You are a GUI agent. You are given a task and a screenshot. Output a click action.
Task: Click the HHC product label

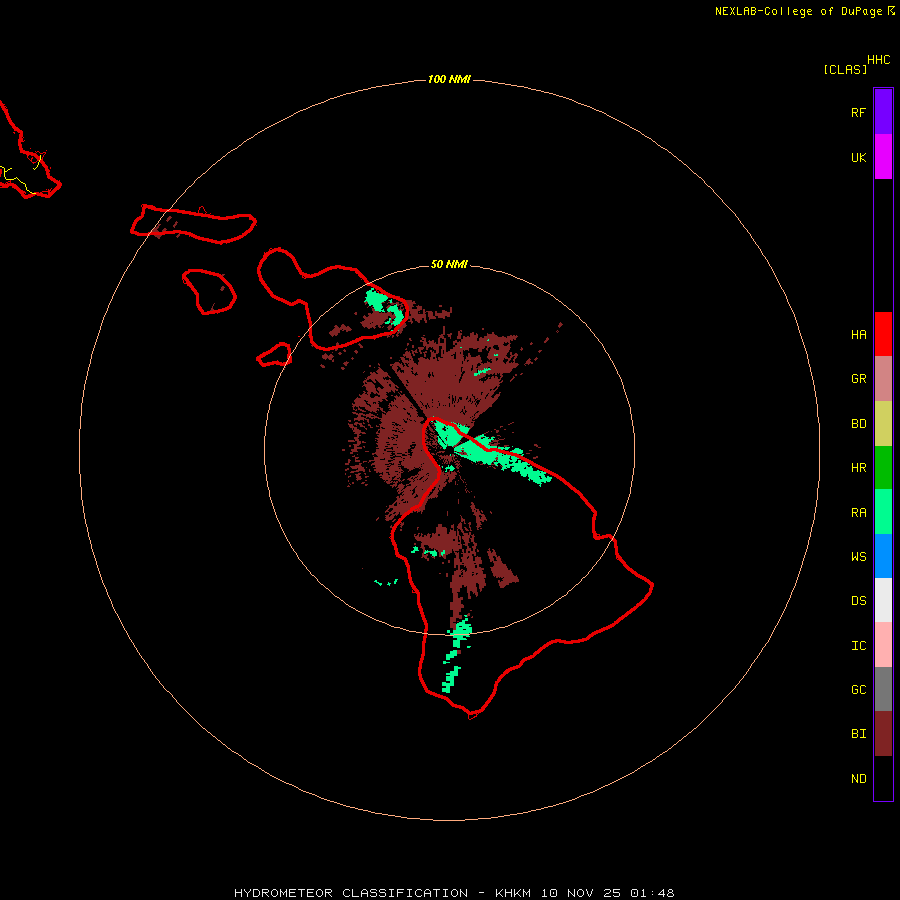point(879,60)
